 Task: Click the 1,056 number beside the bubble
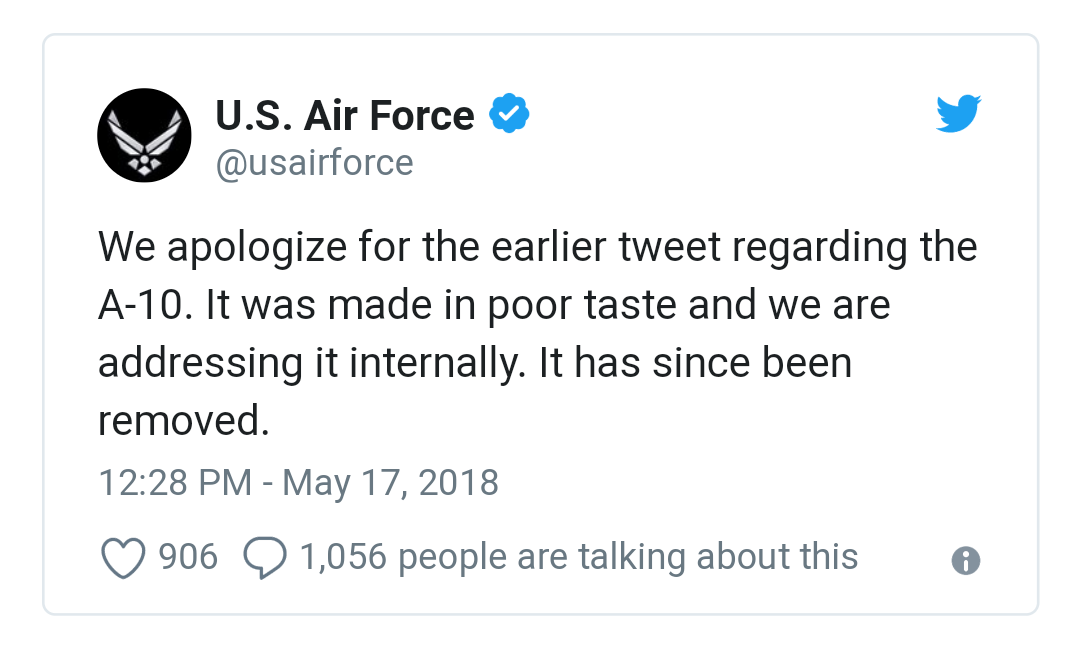click(x=343, y=556)
